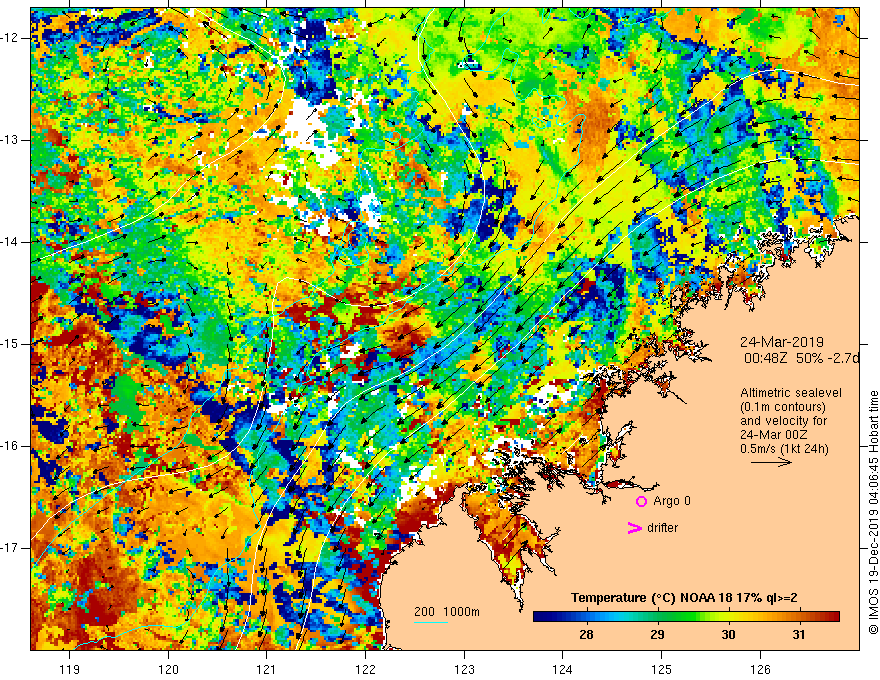The height and width of the screenshot is (680, 880).
Task: Click longitude axis label '122'
Action: click(365, 669)
